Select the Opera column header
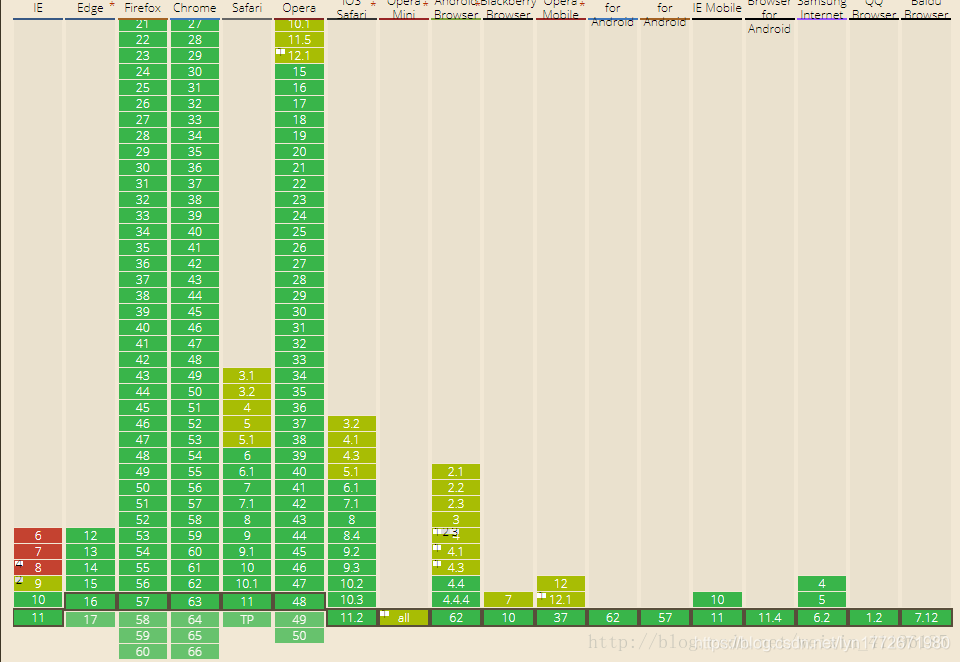Screen dimensions: 960x662 (x=299, y=8)
